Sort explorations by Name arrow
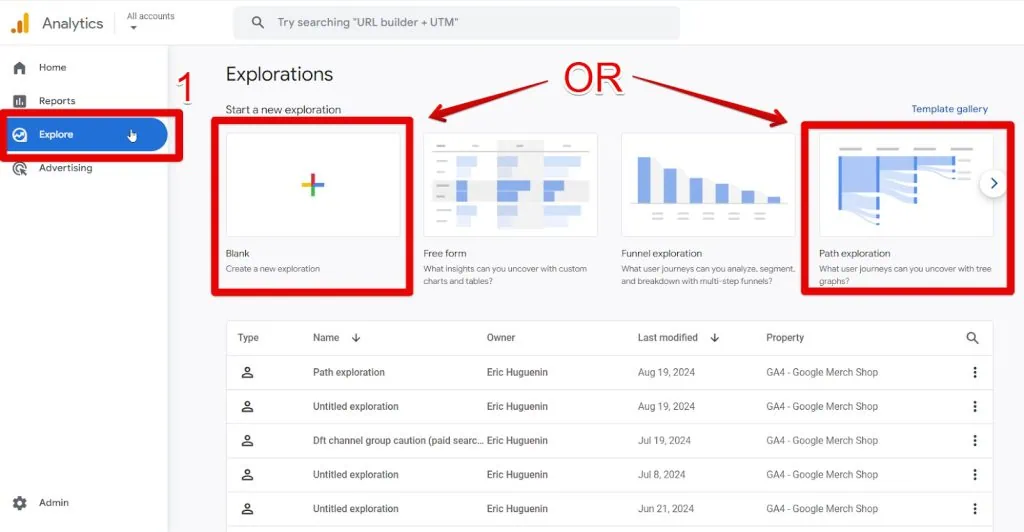This screenshot has height=532, width=1024. (x=357, y=338)
